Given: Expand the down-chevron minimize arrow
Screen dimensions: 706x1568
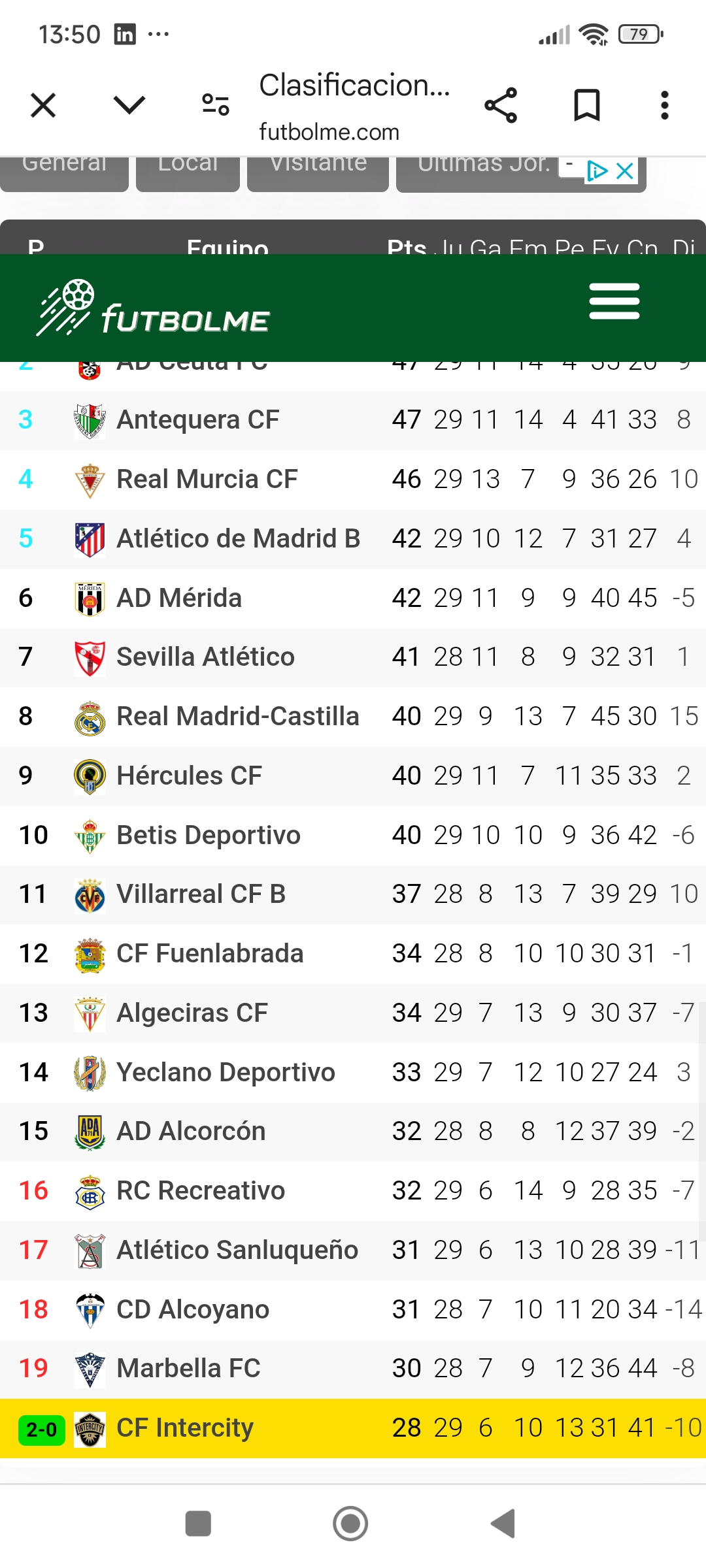Looking at the screenshot, I should pyautogui.click(x=129, y=105).
